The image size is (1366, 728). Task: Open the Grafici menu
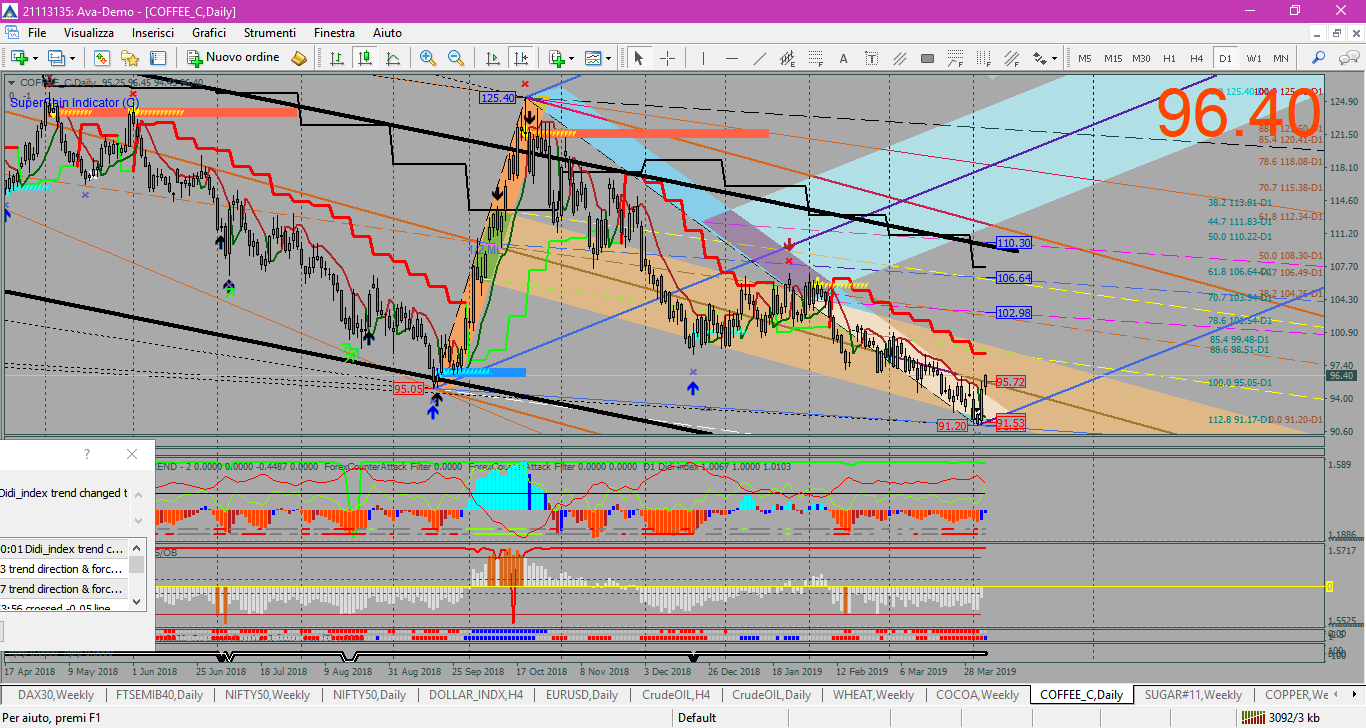pos(209,33)
